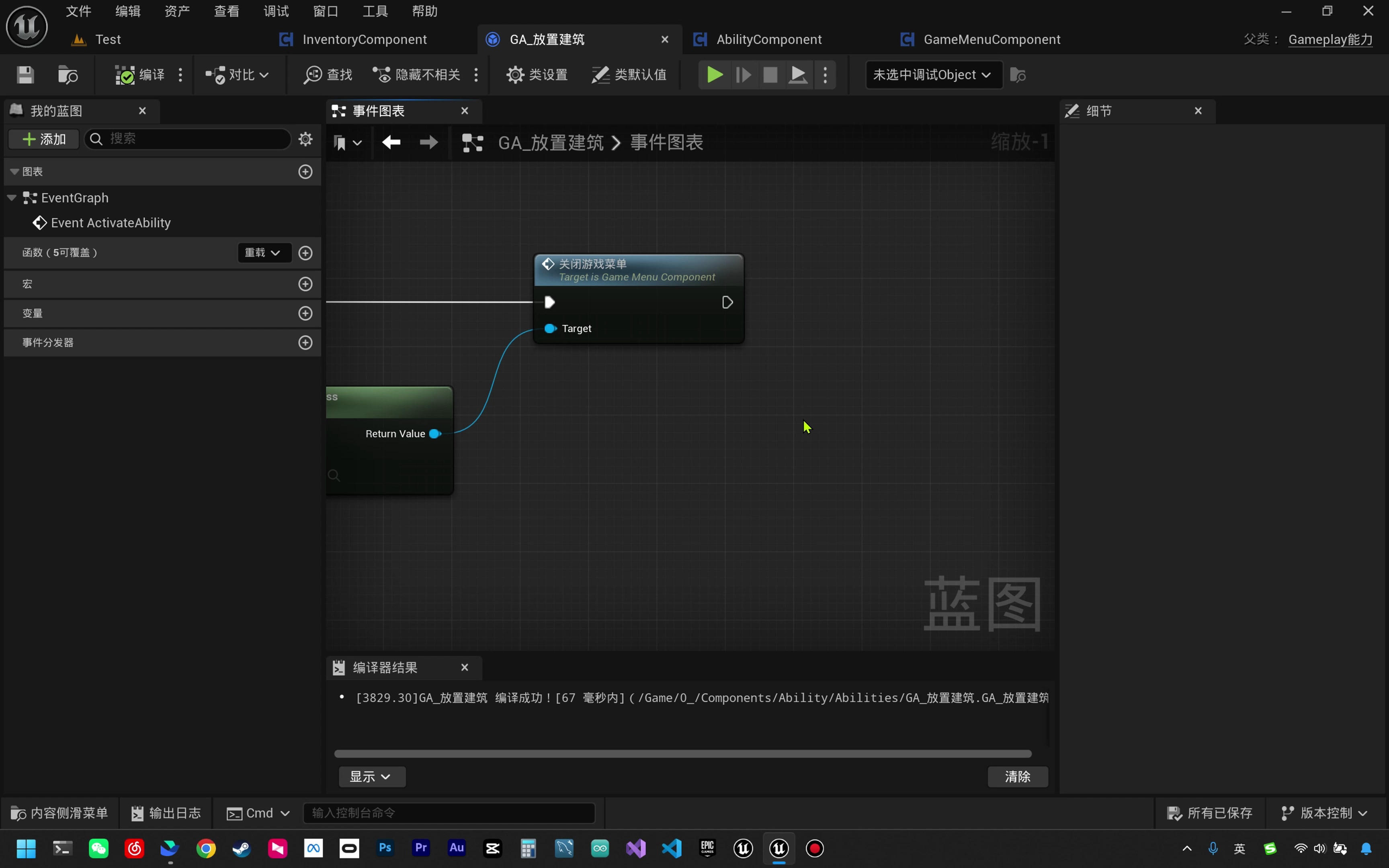Click the Save blueprint floppy icon
This screenshot has height=868, width=1389.
25,75
